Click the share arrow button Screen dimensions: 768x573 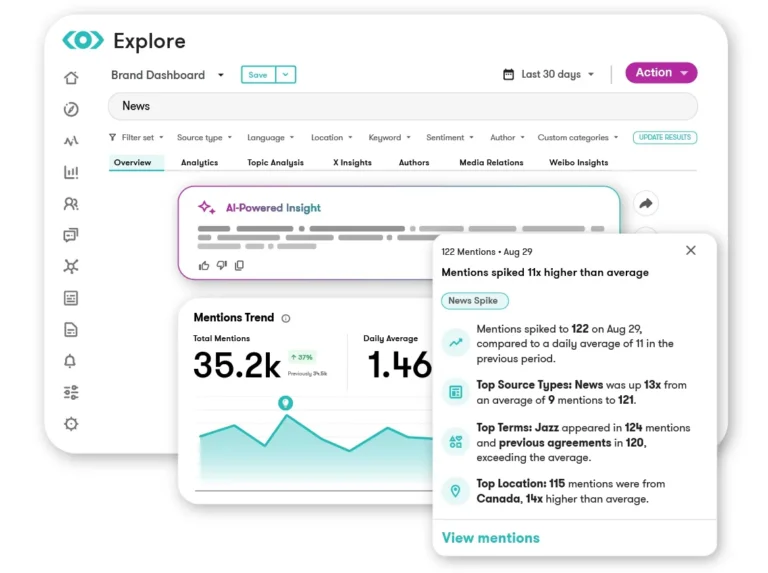[x=646, y=203]
